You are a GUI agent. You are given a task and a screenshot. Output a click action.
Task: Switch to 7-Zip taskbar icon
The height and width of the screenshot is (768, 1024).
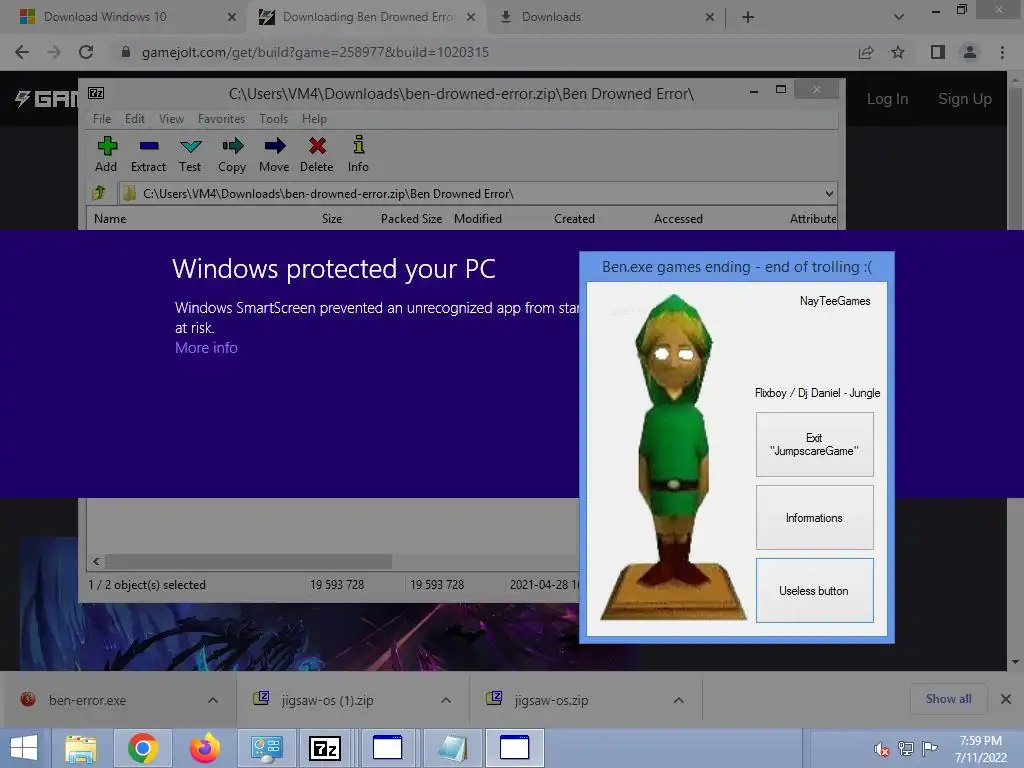click(x=325, y=748)
